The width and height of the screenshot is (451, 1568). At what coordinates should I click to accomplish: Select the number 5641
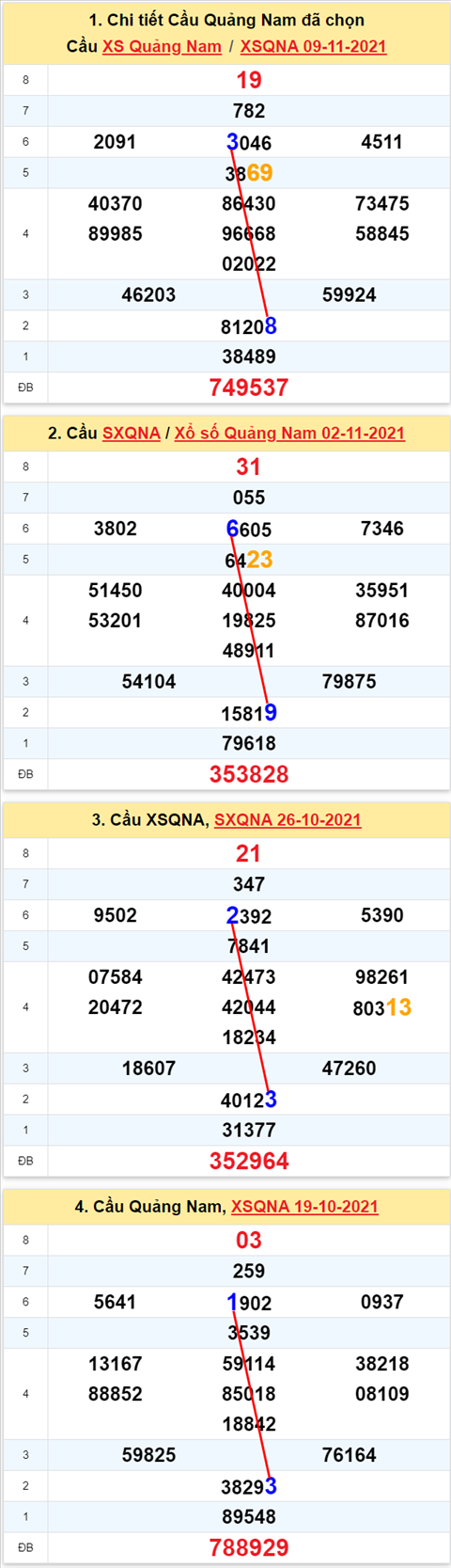(116, 1302)
